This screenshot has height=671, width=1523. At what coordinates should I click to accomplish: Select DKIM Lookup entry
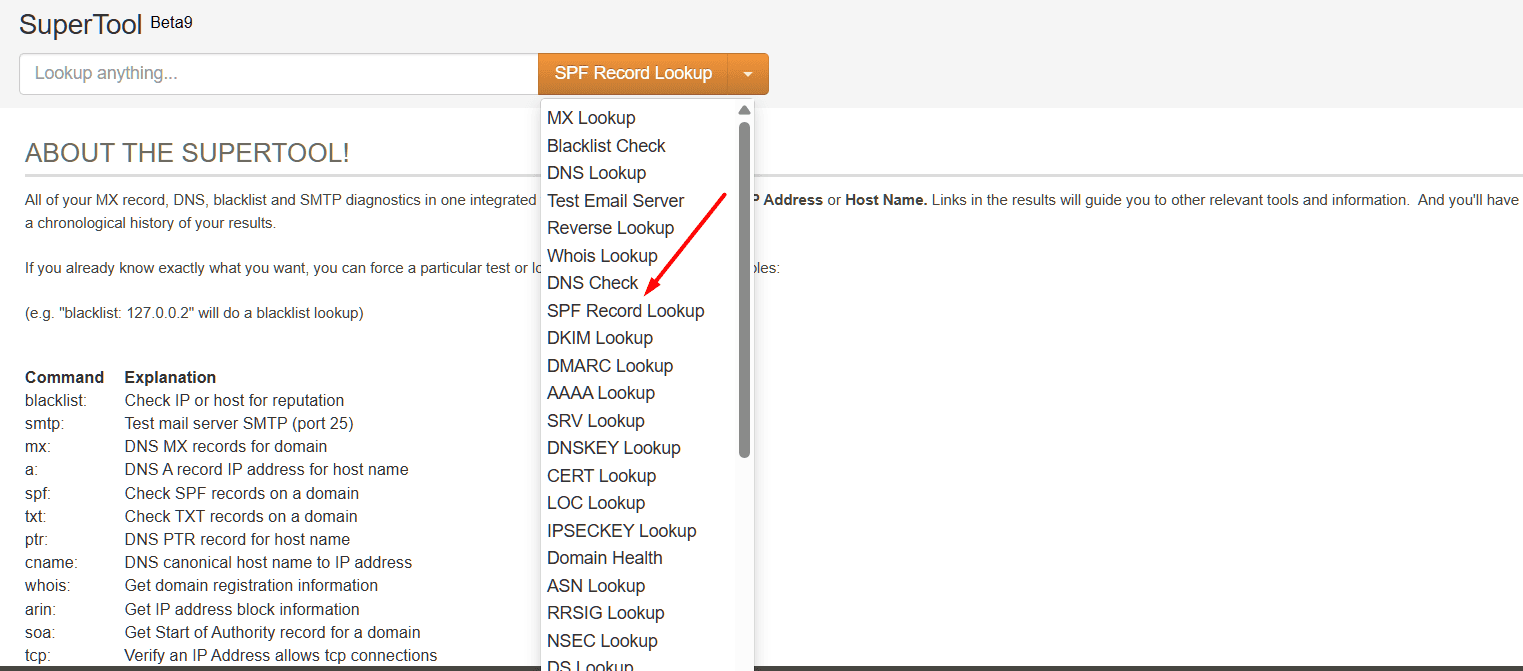coord(599,338)
